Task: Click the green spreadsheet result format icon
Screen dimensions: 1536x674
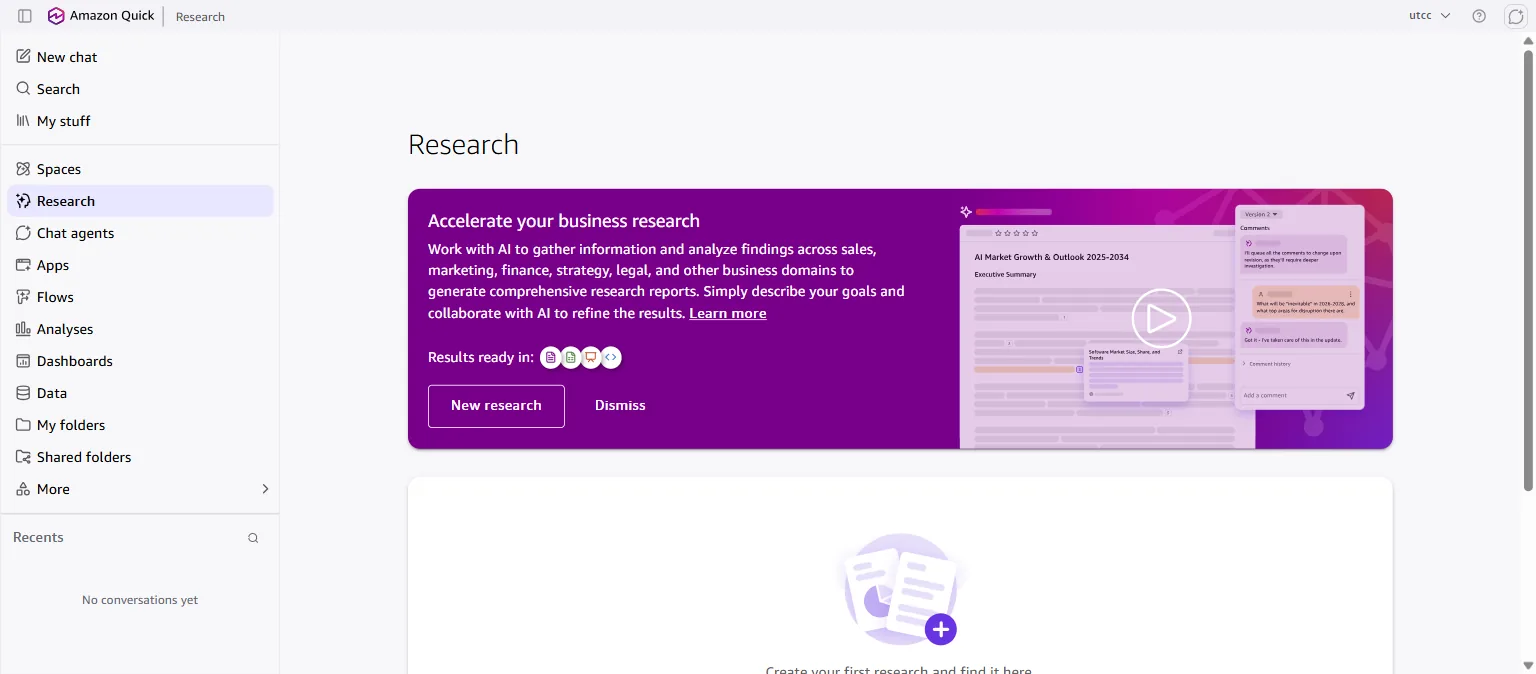Action: pos(571,357)
